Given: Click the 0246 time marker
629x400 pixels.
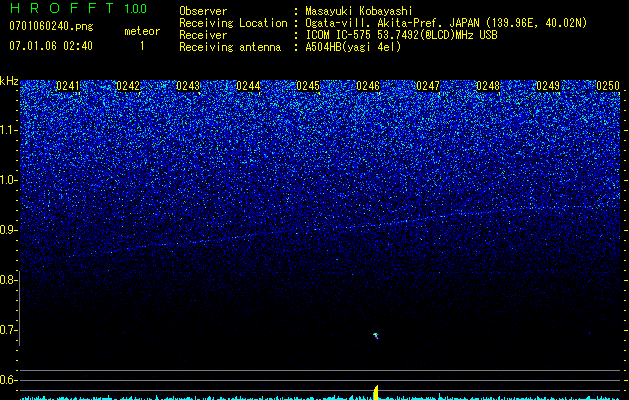Looking at the screenshot, I should (x=368, y=86).
